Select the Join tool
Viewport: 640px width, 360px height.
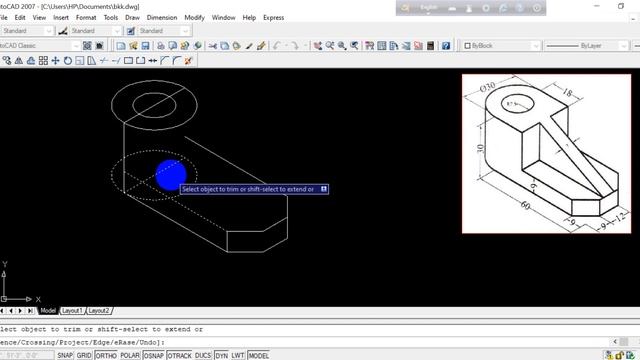(153, 61)
